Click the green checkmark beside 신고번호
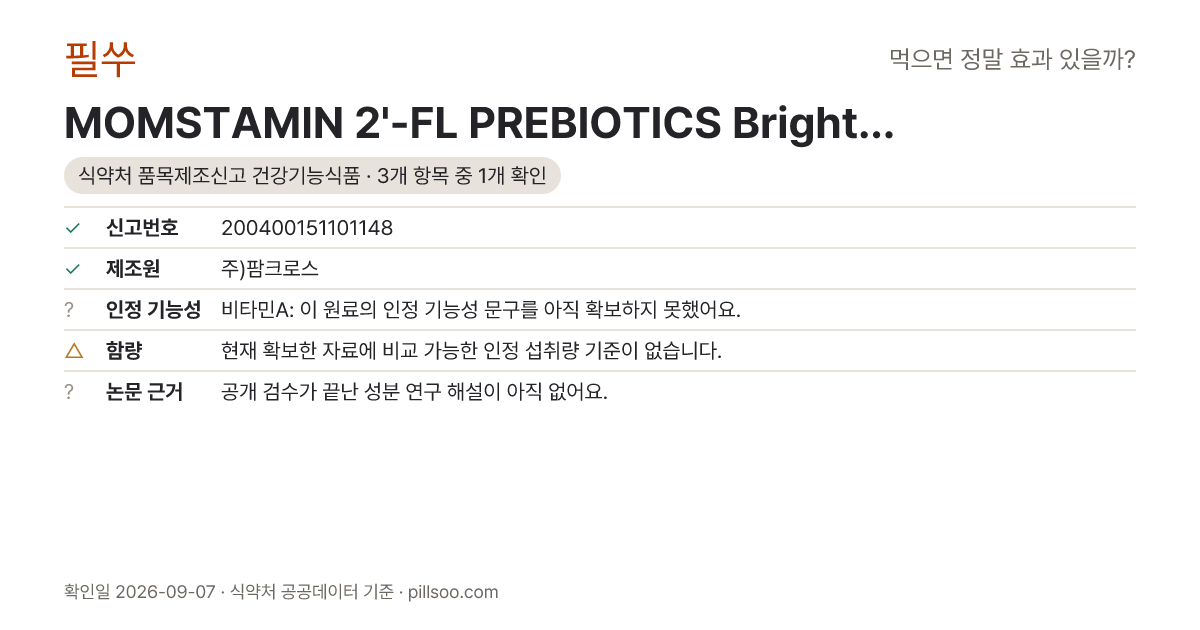 [72, 228]
